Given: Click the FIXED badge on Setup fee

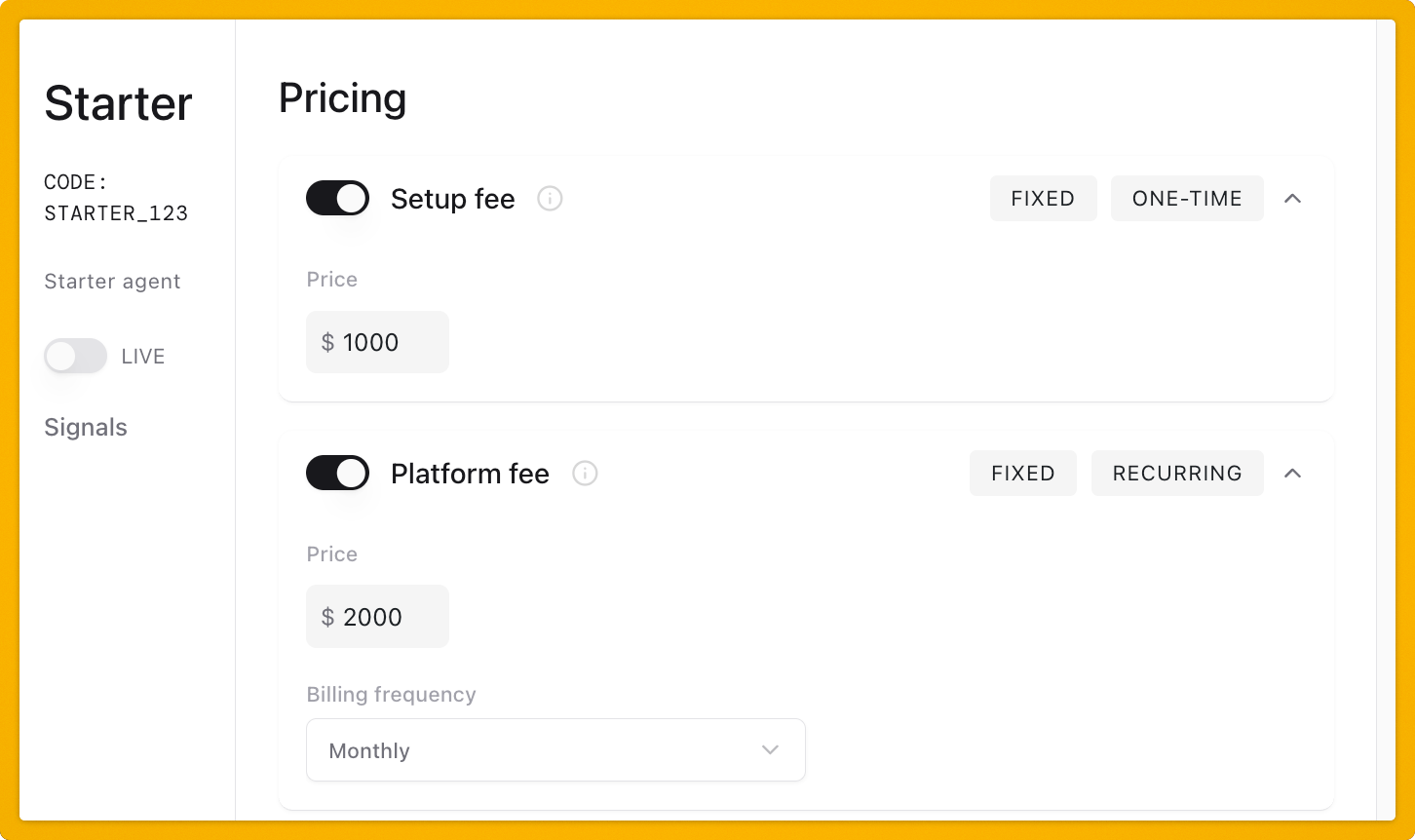Looking at the screenshot, I should pos(1043,198).
